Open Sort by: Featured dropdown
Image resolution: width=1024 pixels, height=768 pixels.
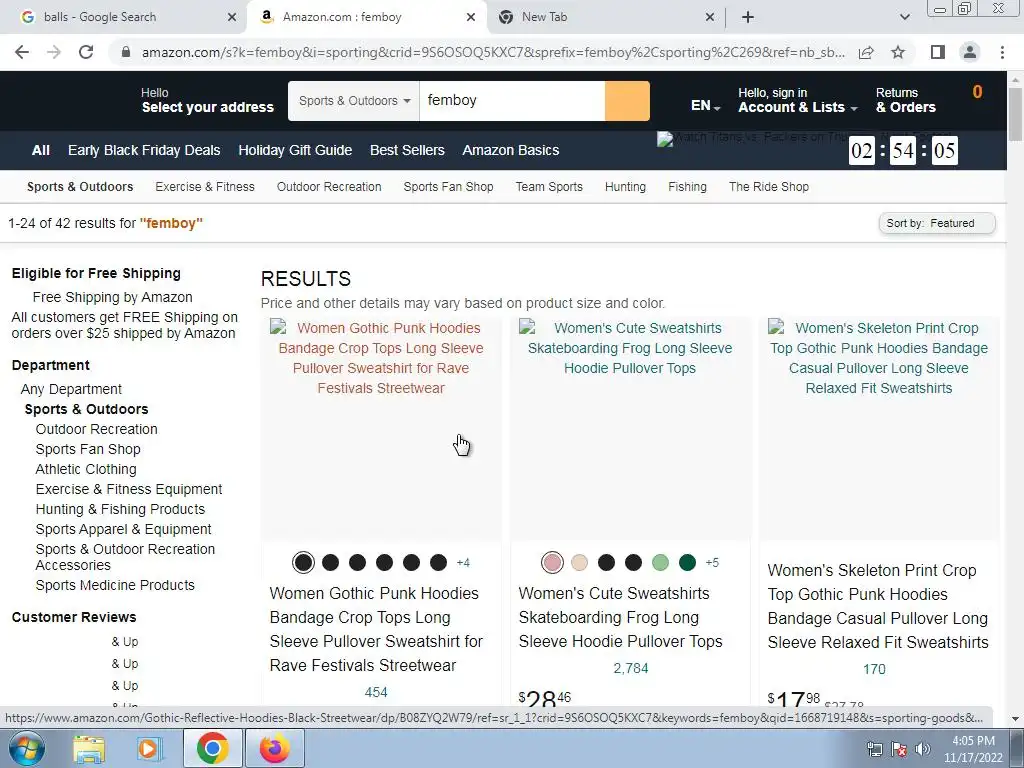pyautogui.click(x=937, y=223)
